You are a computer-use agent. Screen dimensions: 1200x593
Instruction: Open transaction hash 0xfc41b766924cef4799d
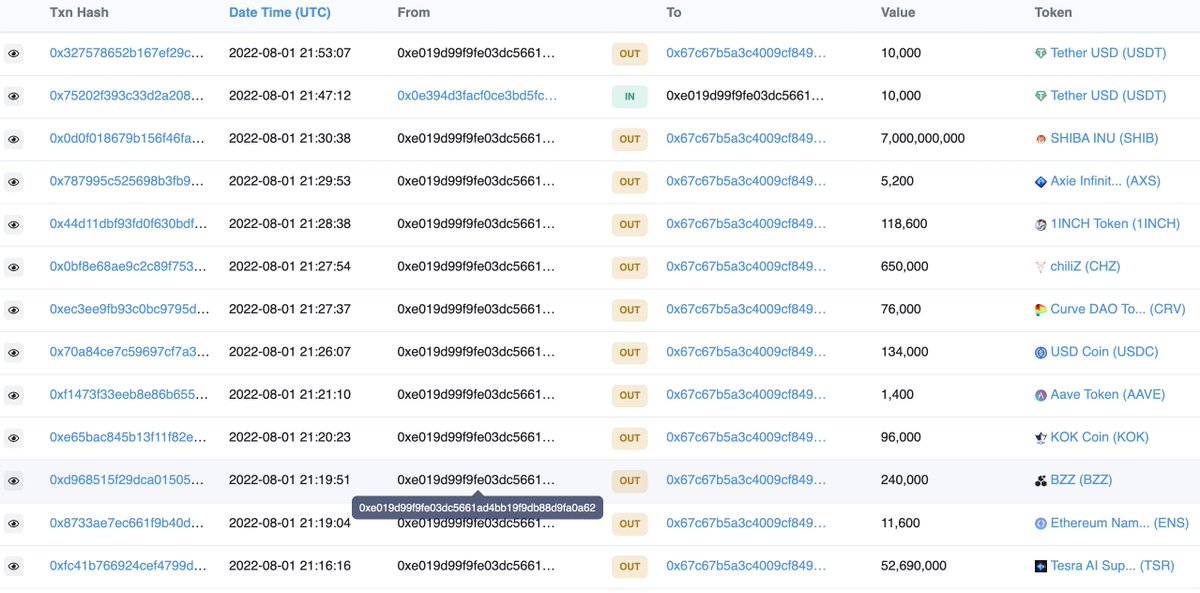pyautogui.click(x=128, y=566)
